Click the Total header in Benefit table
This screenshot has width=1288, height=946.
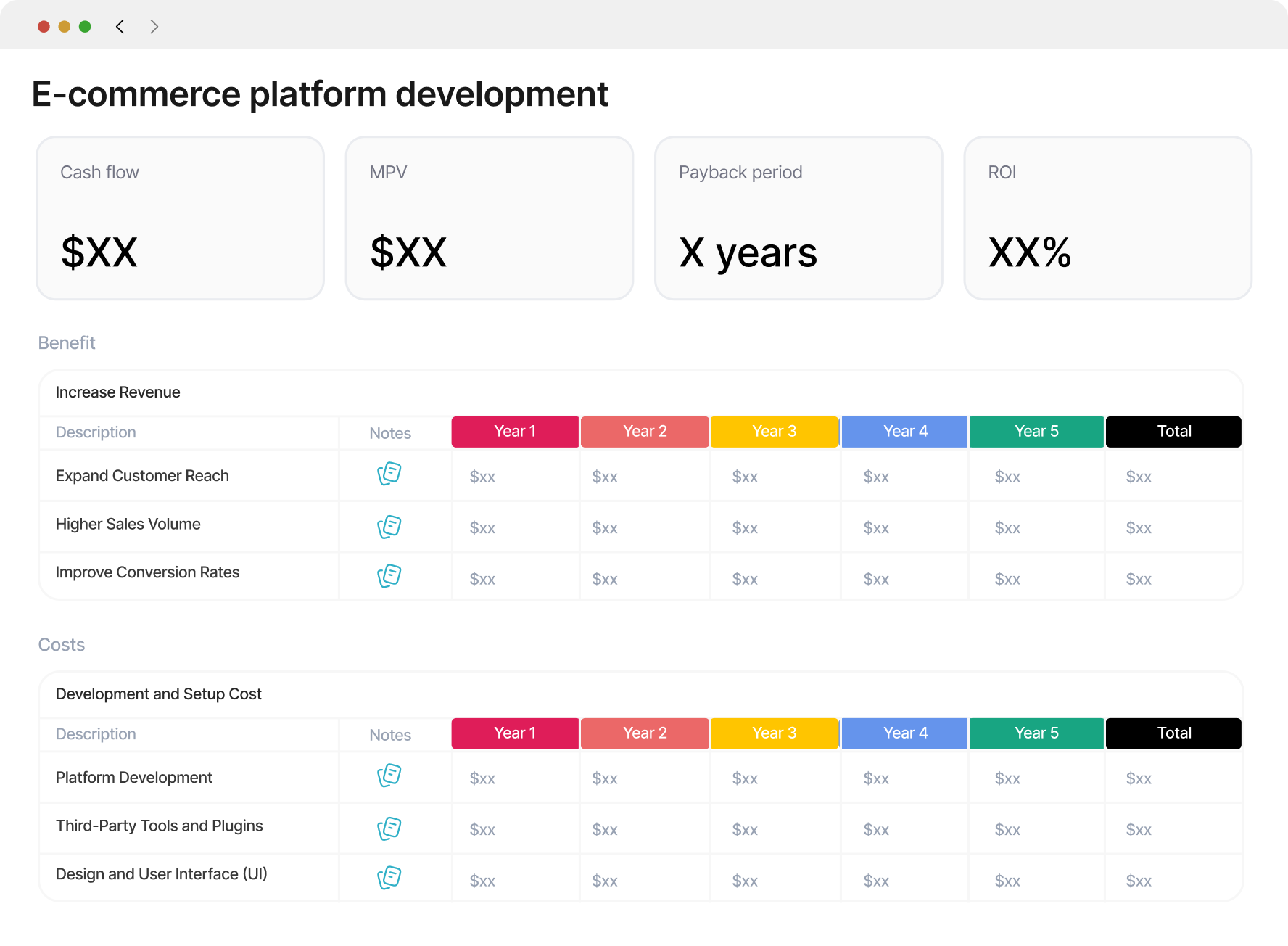click(x=1173, y=432)
